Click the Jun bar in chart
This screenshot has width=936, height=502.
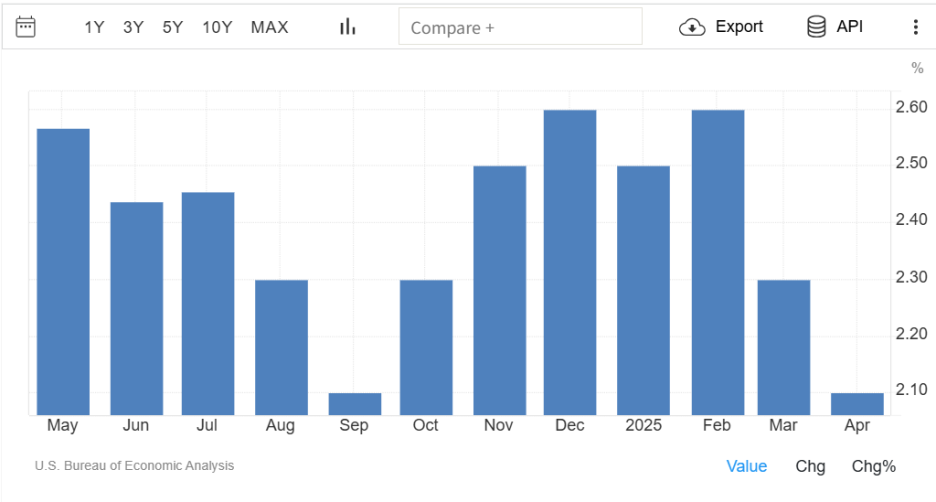(x=137, y=309)
